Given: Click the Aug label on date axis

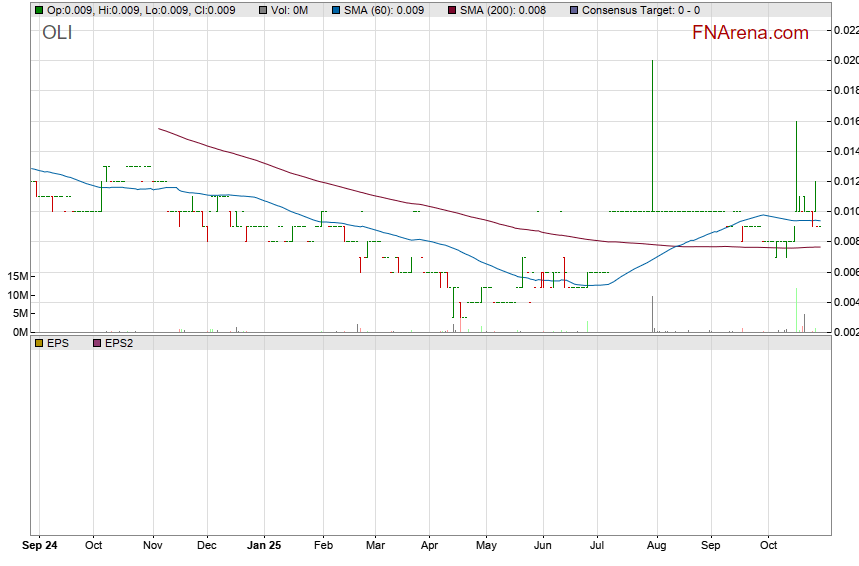Looking at the screenshot, I should click(x=657, y=547).
